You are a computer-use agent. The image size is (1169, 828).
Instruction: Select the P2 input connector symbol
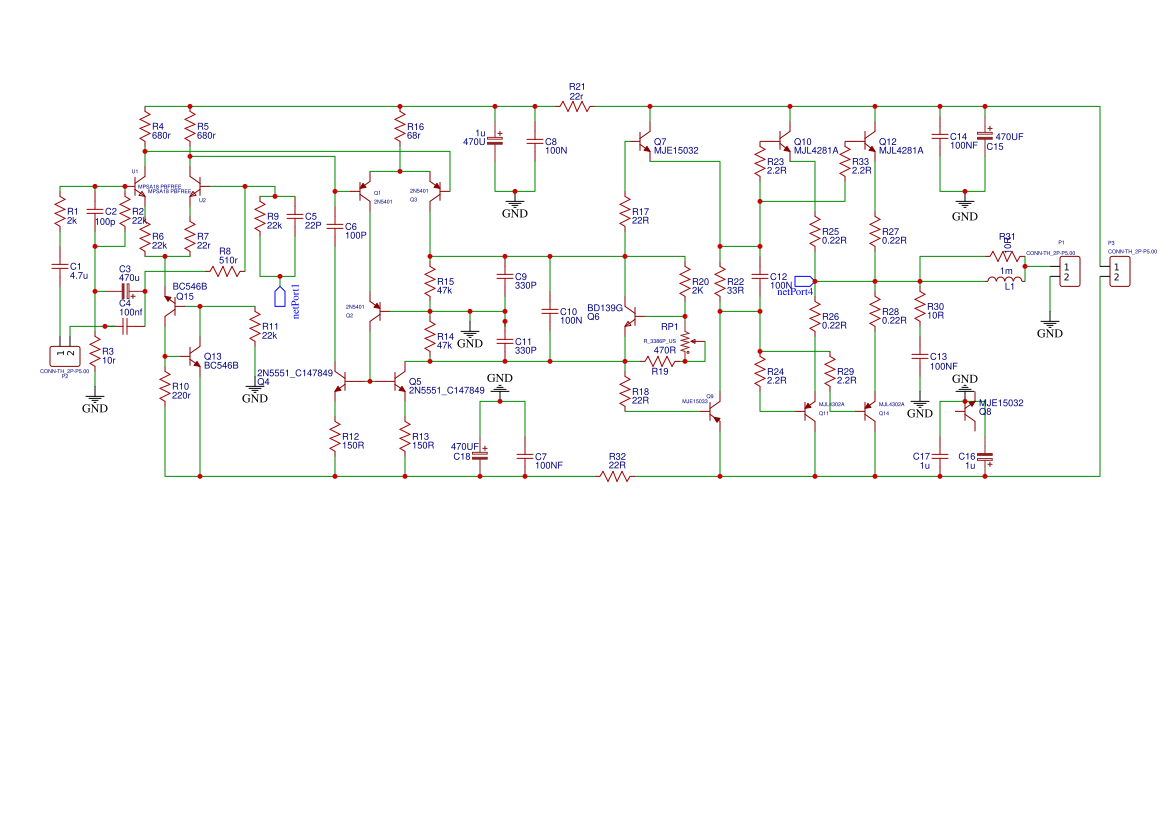[x=65, y=356]
